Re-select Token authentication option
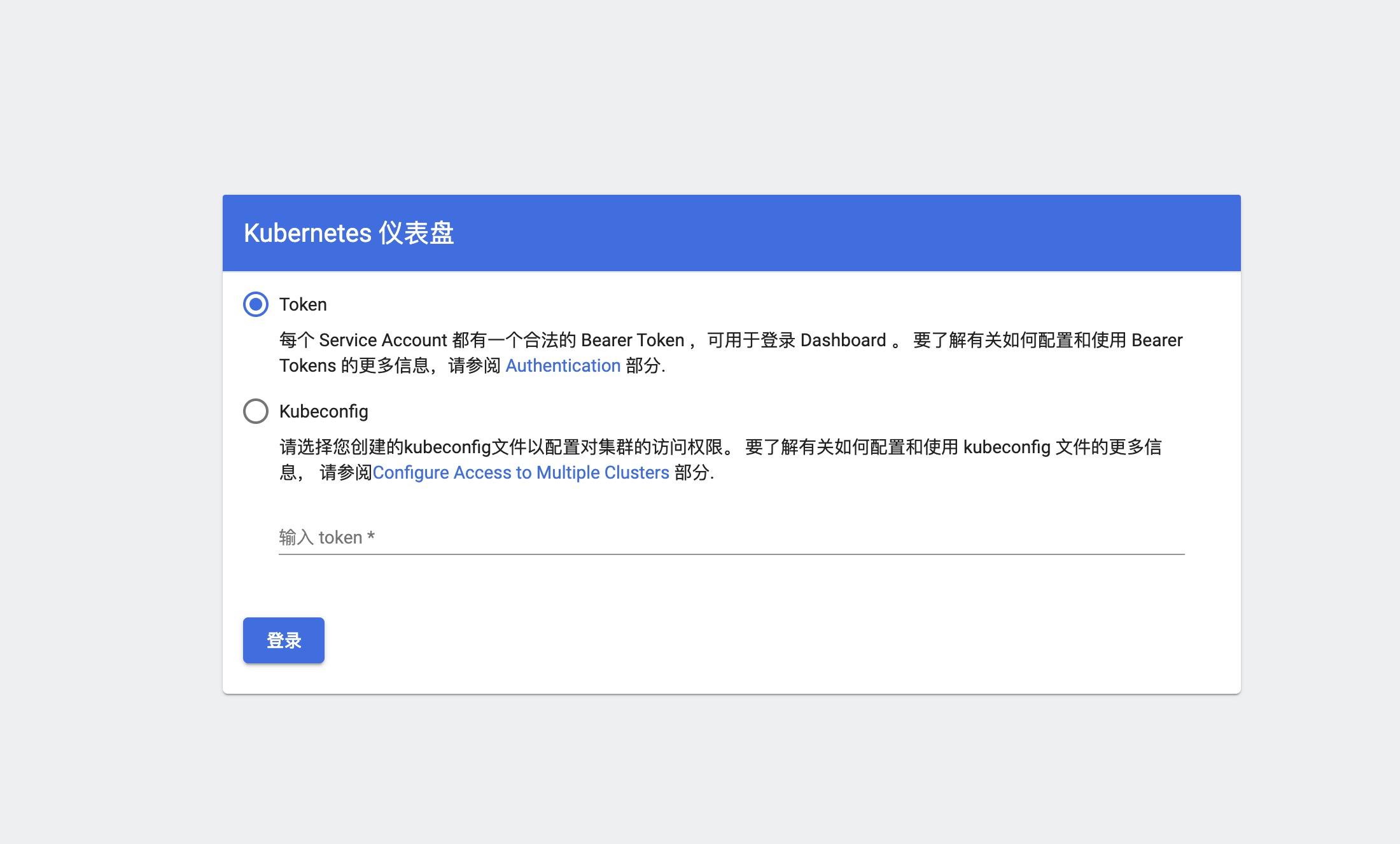Image resolution: width=1400 pixels, height=844 pixels. [256, 305]
